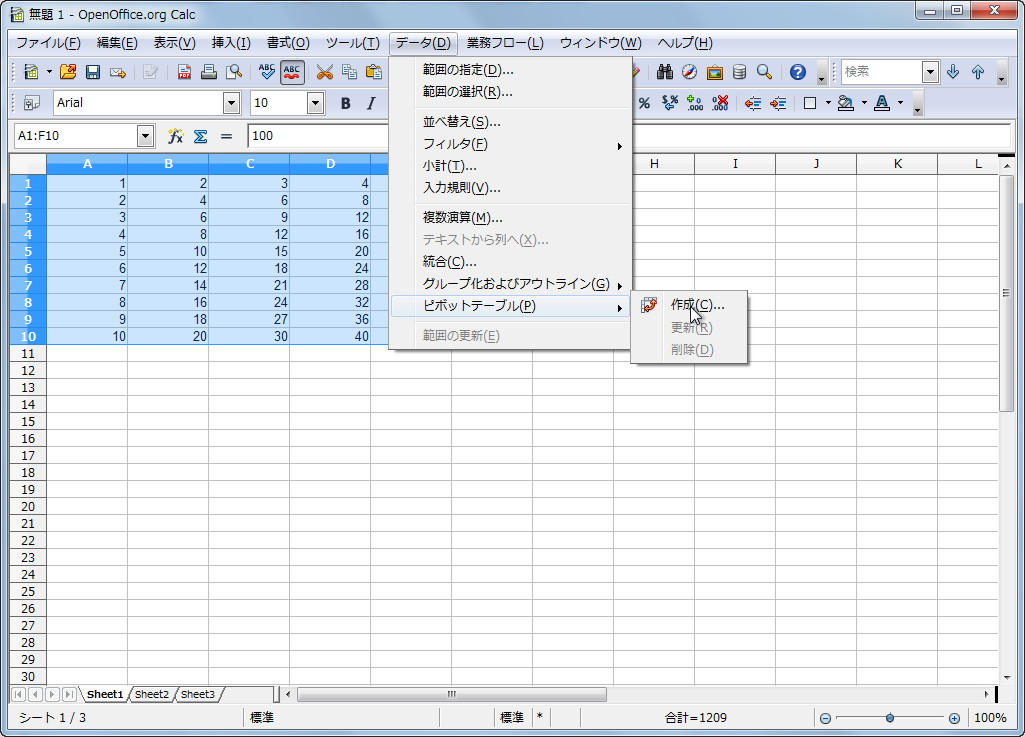The image size is (1025, 737).
Task: Open the Arial font name dropdown
Action: [231, 103]
